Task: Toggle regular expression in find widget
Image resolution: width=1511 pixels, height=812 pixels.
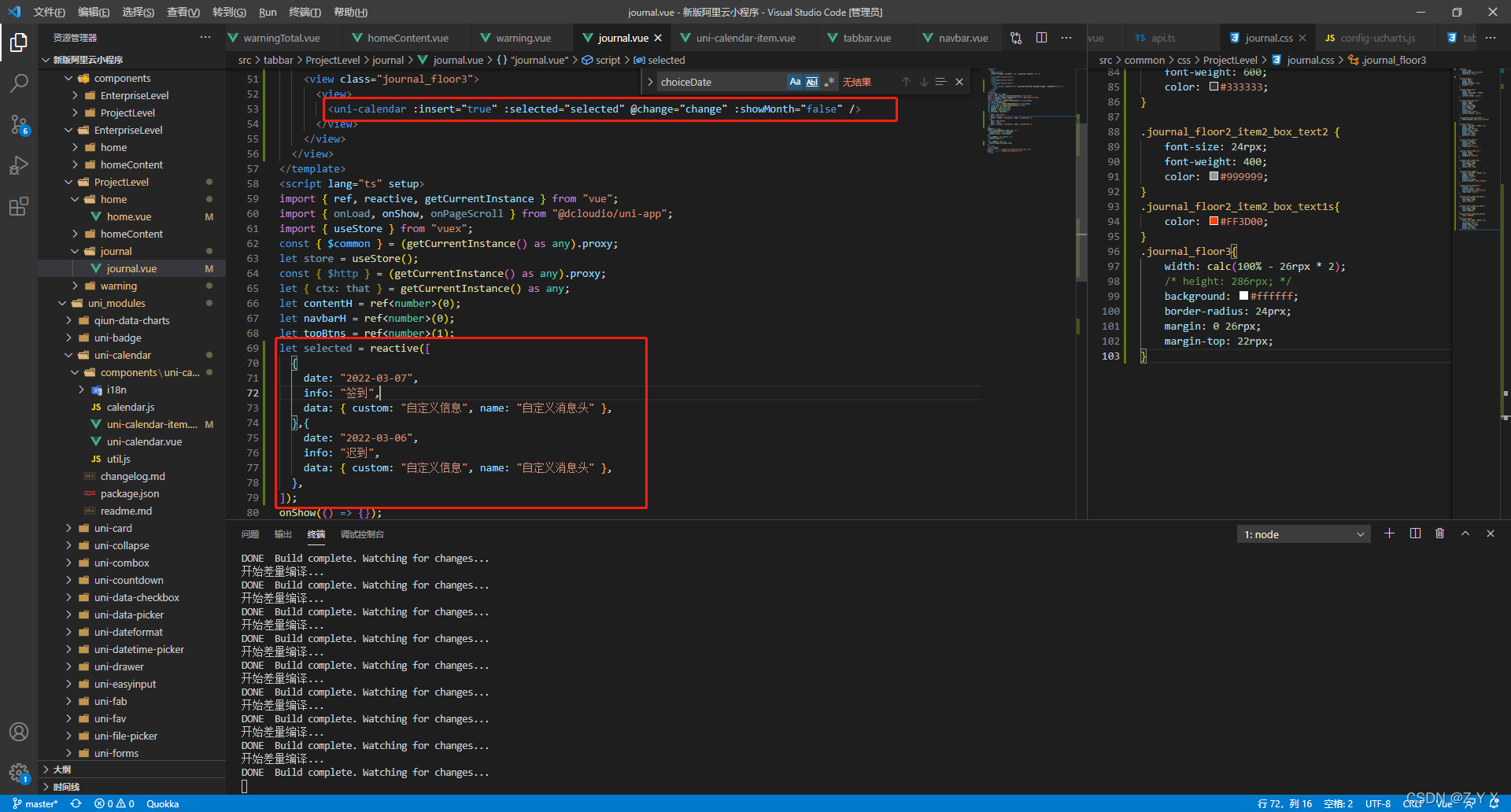Action: [829, 82]
